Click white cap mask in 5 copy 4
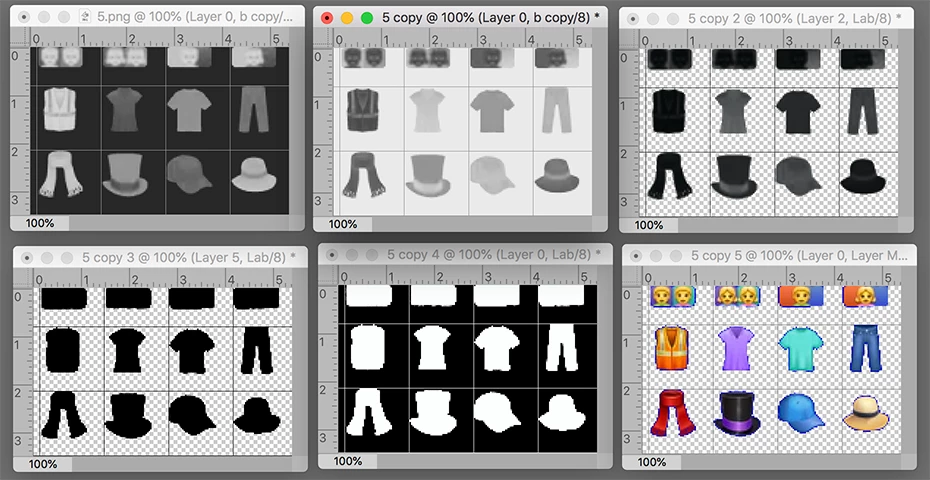This screenshot has height=480, width=930. (x=496, y=412)
